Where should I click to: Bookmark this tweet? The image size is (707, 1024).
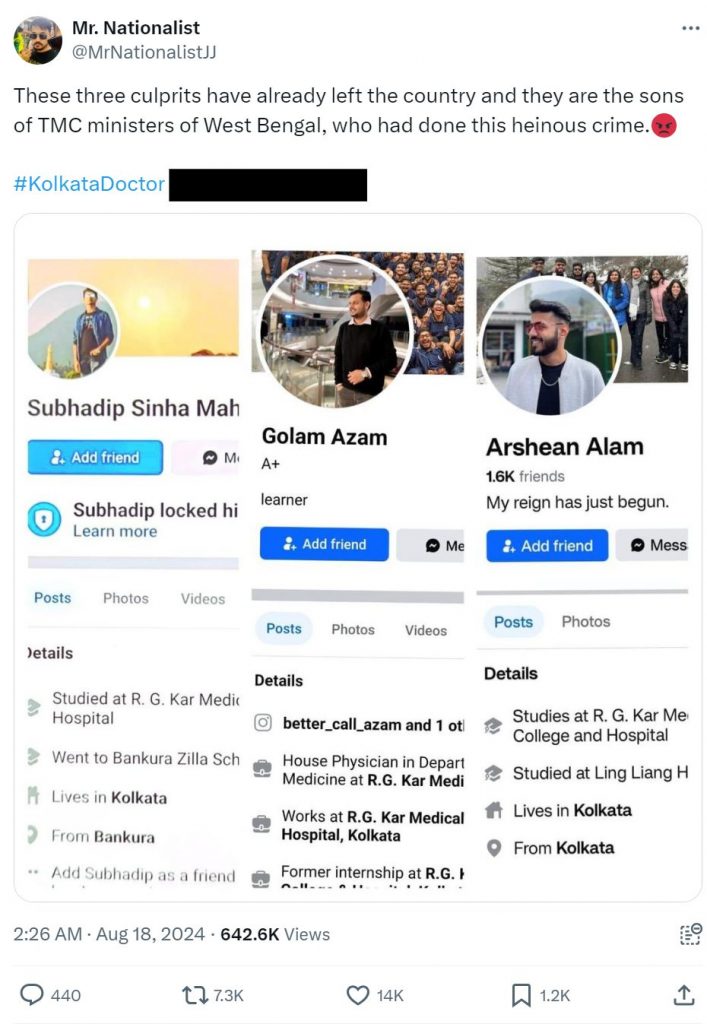click(521, 995)
